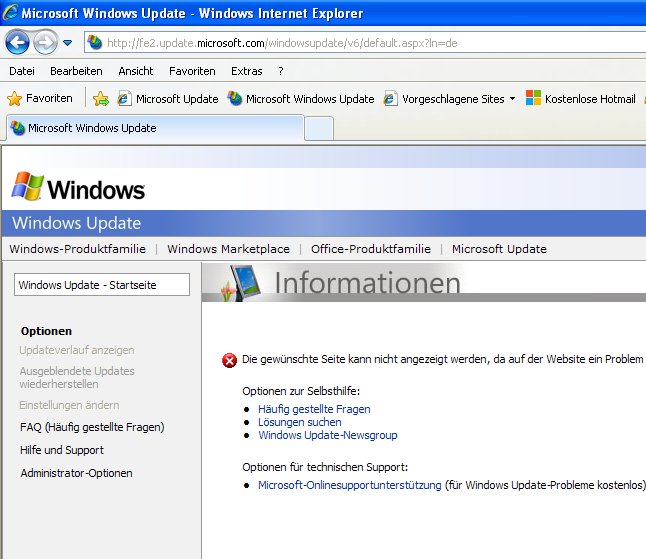Select the Microsoft Windows Update tab

tap(155, 128)
